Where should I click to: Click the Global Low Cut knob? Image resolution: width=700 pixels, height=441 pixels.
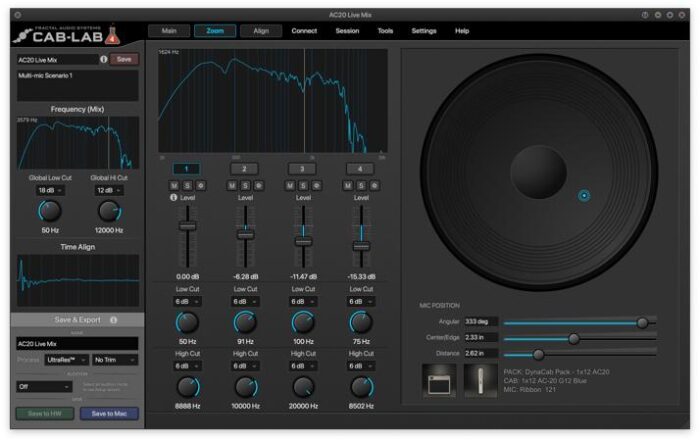click(49, 211)
